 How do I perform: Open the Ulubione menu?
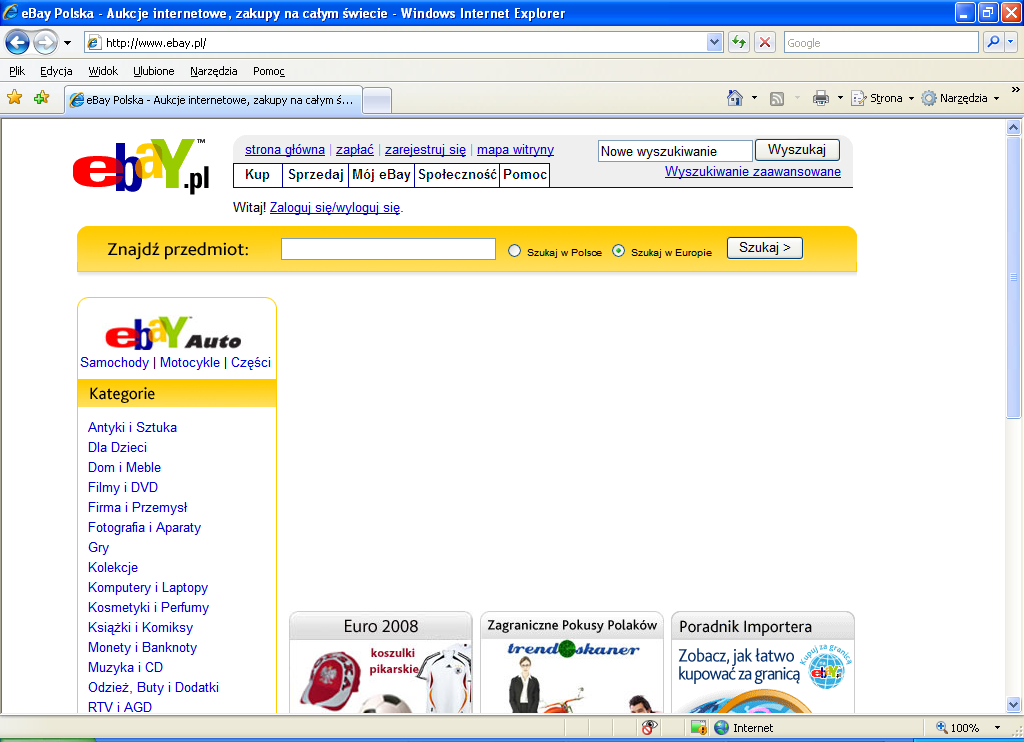pyautogui.click(x=153, y=71)
